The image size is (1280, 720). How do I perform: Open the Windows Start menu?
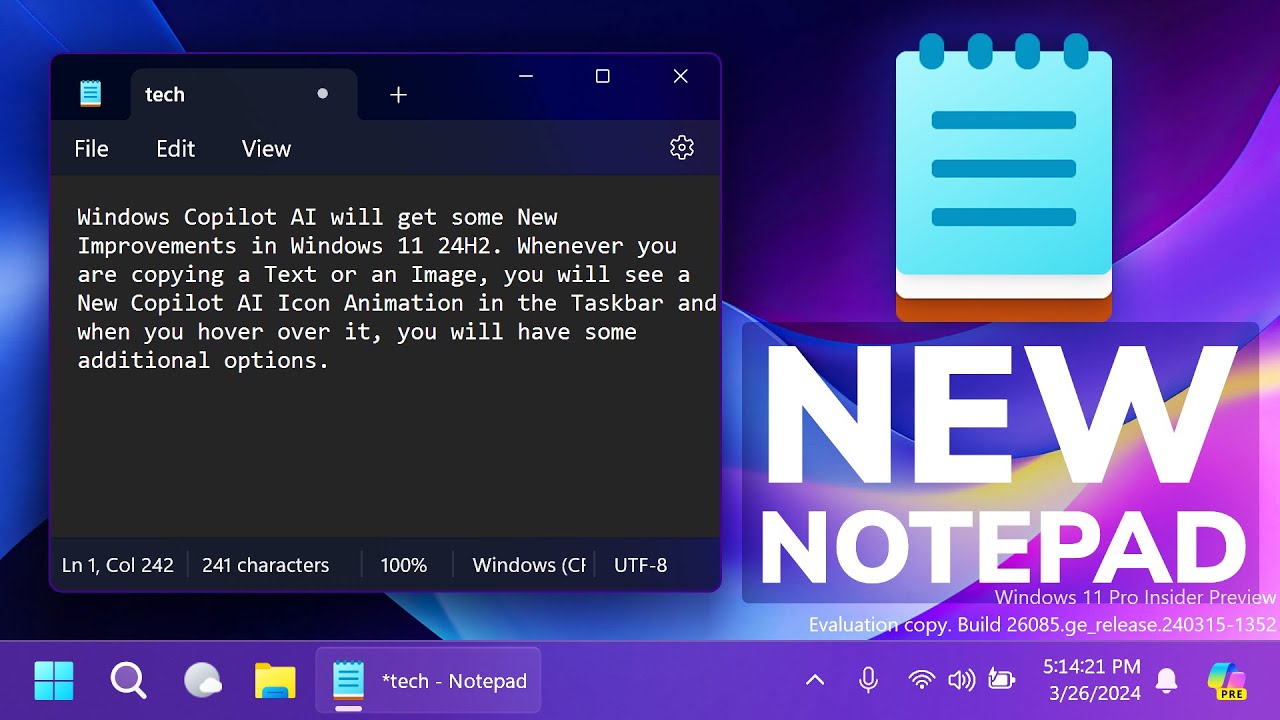pos(54,681)
